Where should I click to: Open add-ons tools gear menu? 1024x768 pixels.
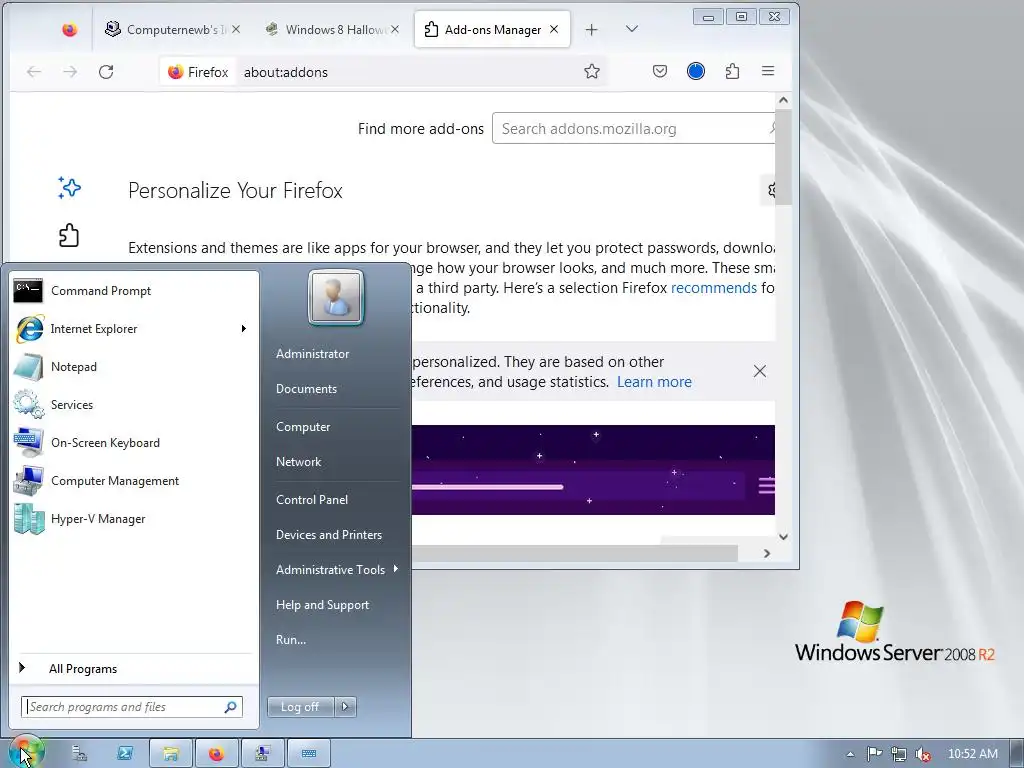point(771,190)
